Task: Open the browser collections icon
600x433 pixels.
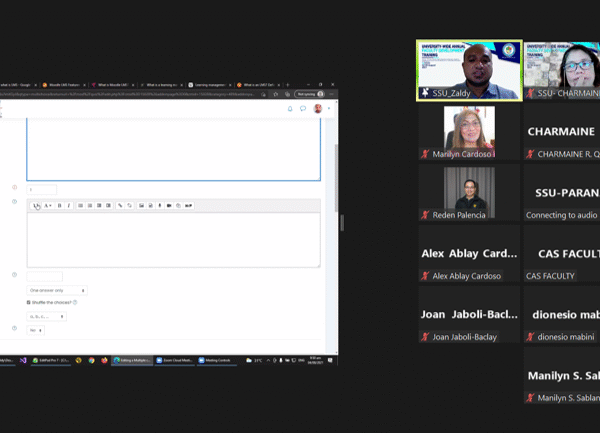Action: pyautogui.click(x=287, y=94)
